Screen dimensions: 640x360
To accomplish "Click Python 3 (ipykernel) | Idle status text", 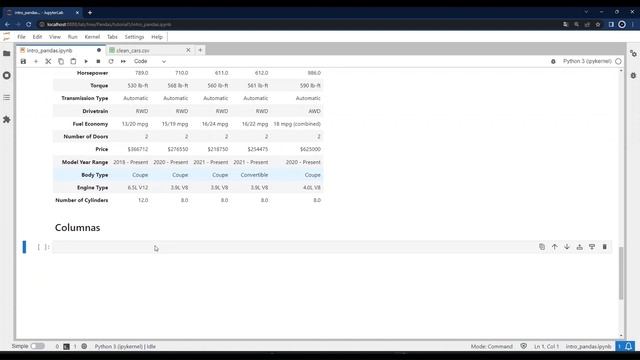I will click(125, 347).
